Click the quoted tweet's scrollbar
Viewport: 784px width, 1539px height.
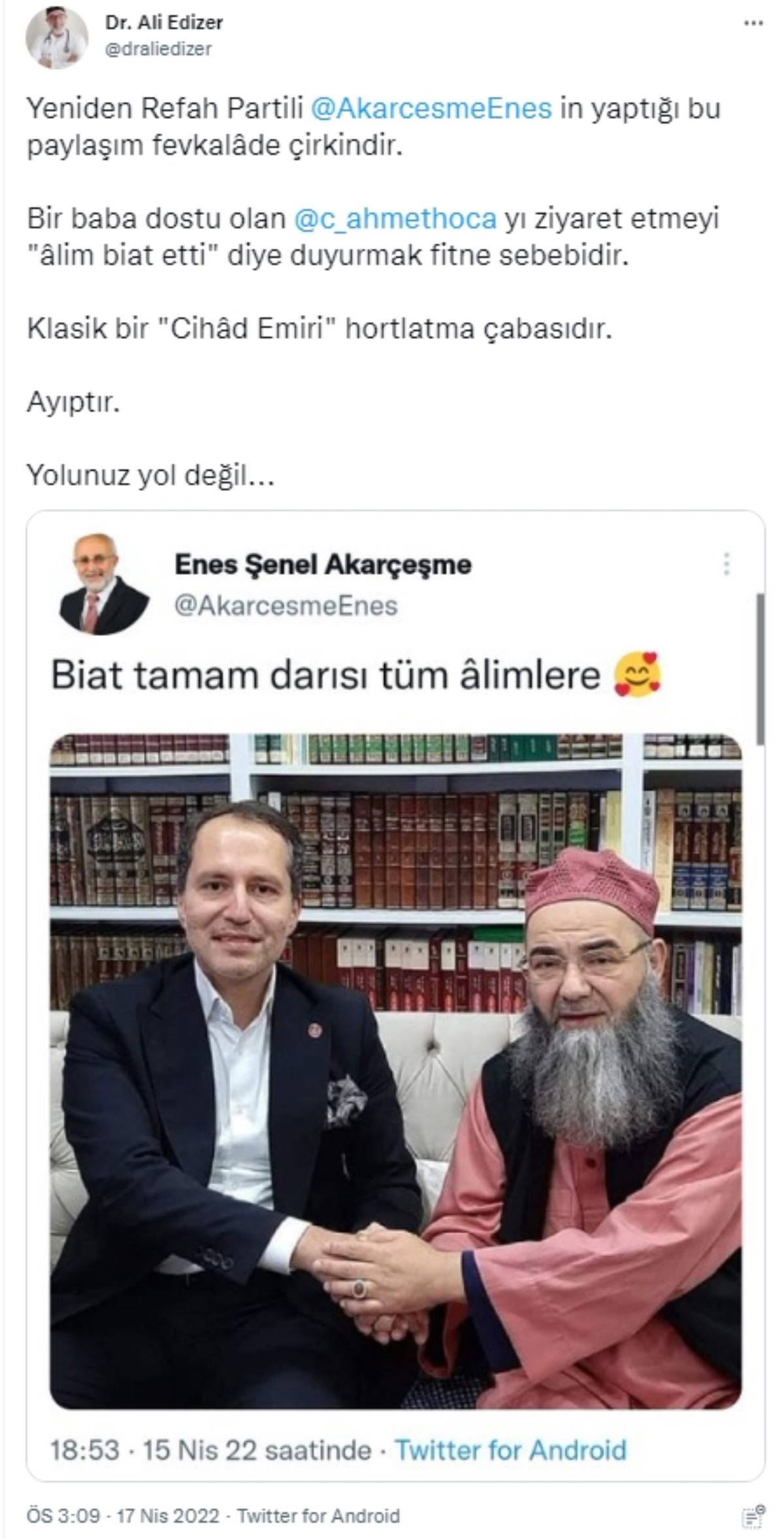click(760, 668)
